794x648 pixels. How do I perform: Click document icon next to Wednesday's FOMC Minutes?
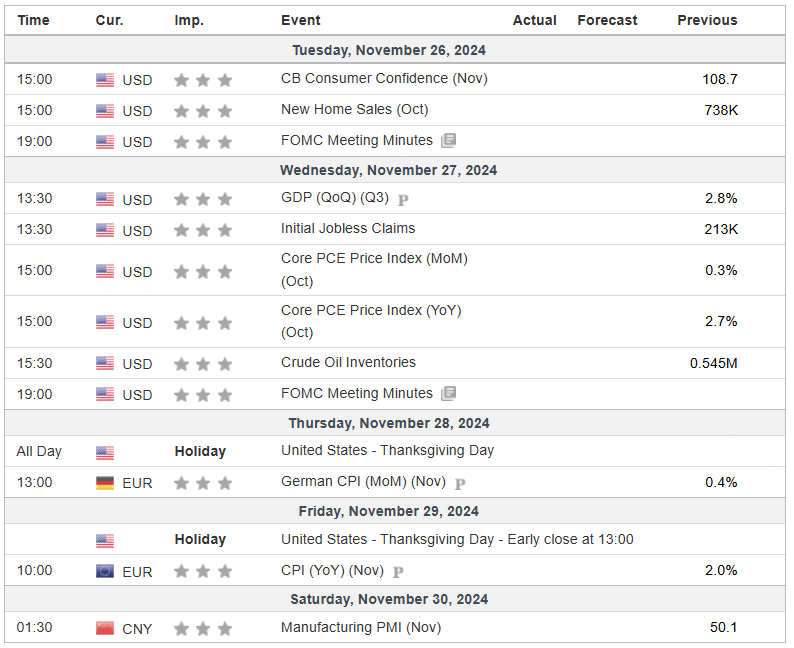pos(449,394)
